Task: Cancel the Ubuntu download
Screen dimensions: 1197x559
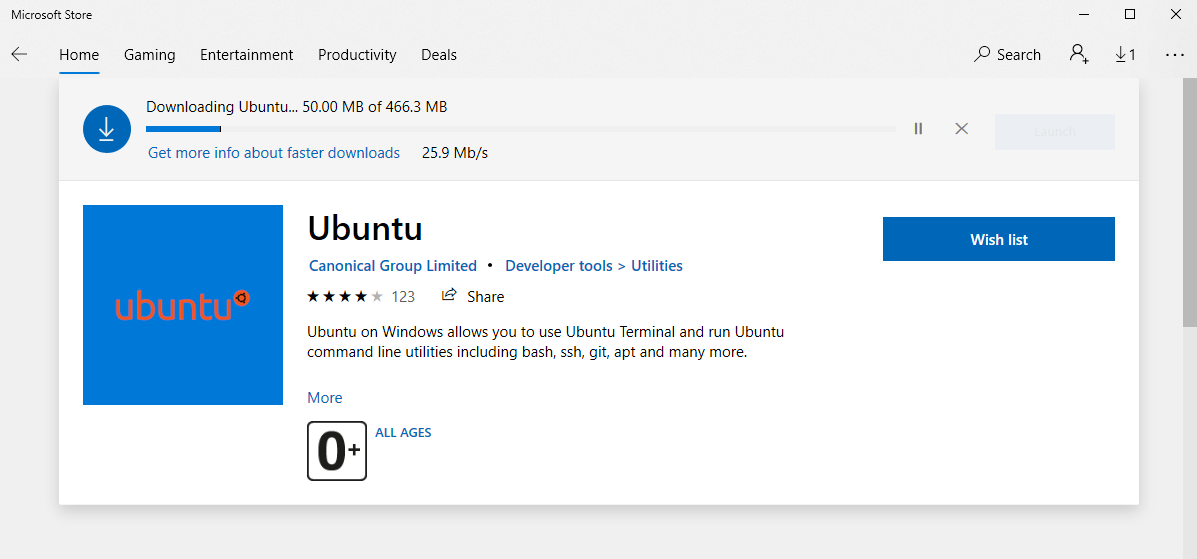Action: [961, 129]
